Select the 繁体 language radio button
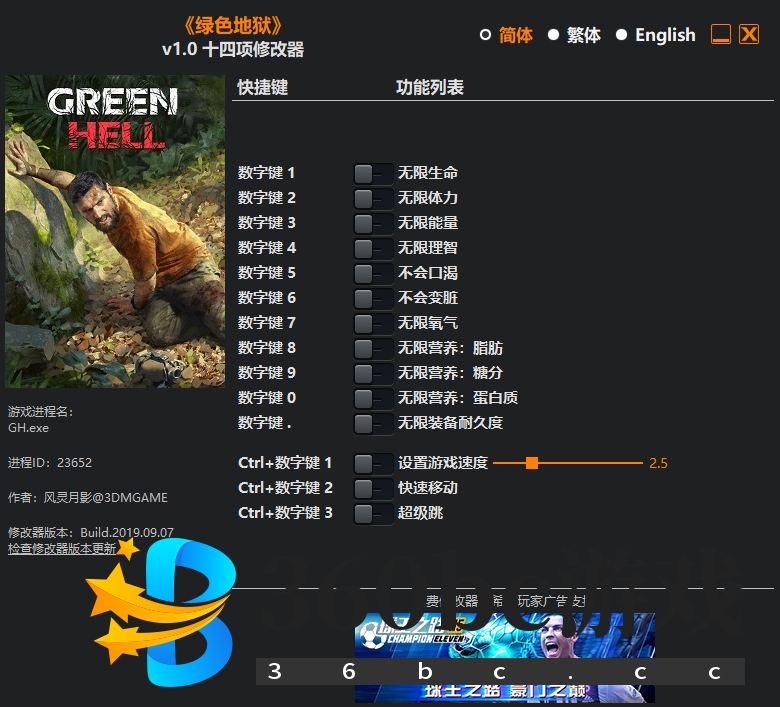780x707 pixels. point(553,35)
